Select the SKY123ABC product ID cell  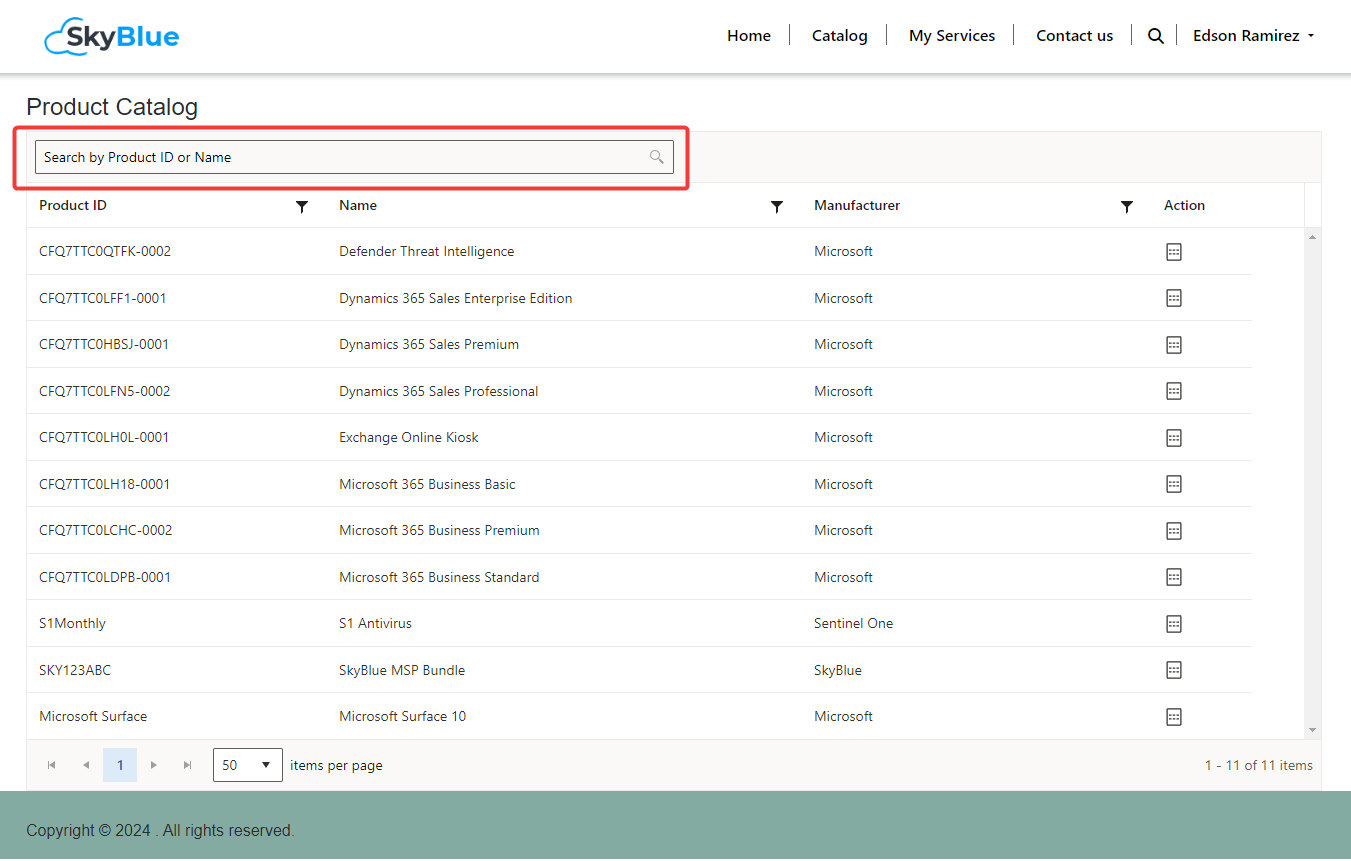[75, 670]
